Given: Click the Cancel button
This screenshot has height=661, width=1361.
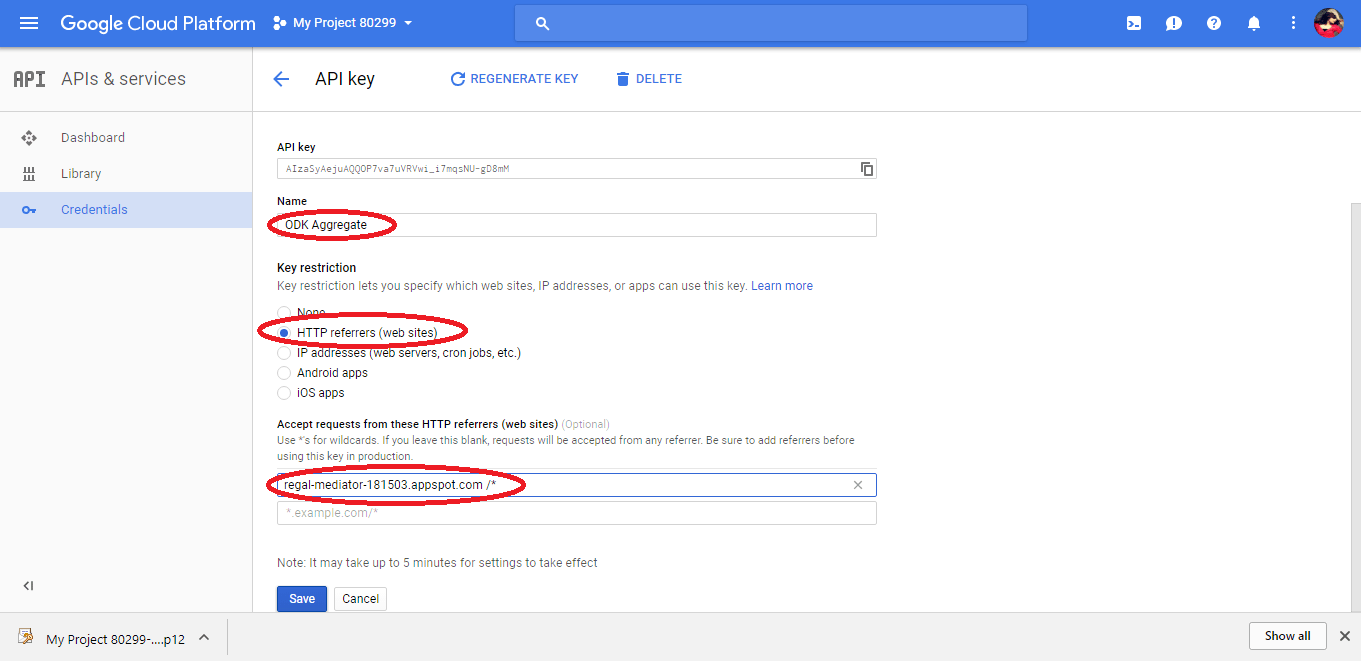Looking at the screenshot, I should [x=360, y=599].
